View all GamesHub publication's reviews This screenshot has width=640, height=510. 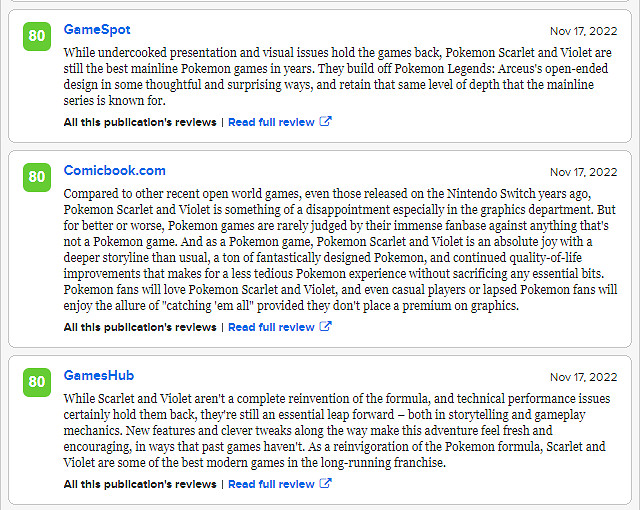click(140, 484)
